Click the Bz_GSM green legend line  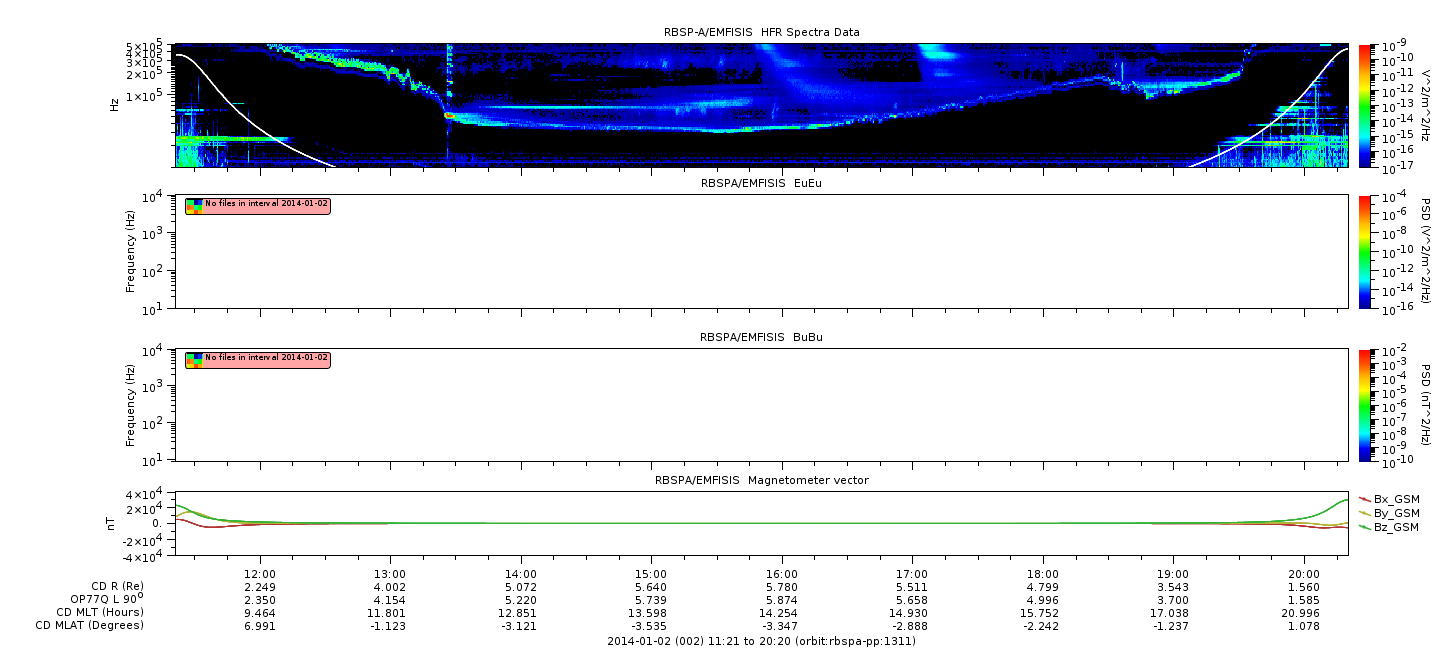tap(1365, 526)
